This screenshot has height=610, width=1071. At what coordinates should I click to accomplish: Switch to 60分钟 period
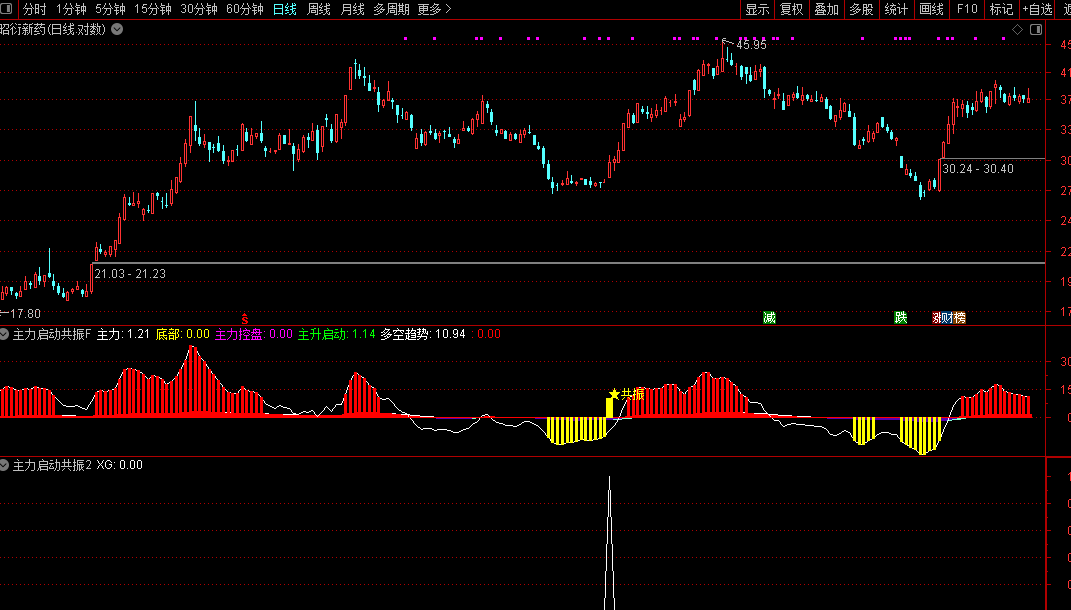(x=245, y=9)
